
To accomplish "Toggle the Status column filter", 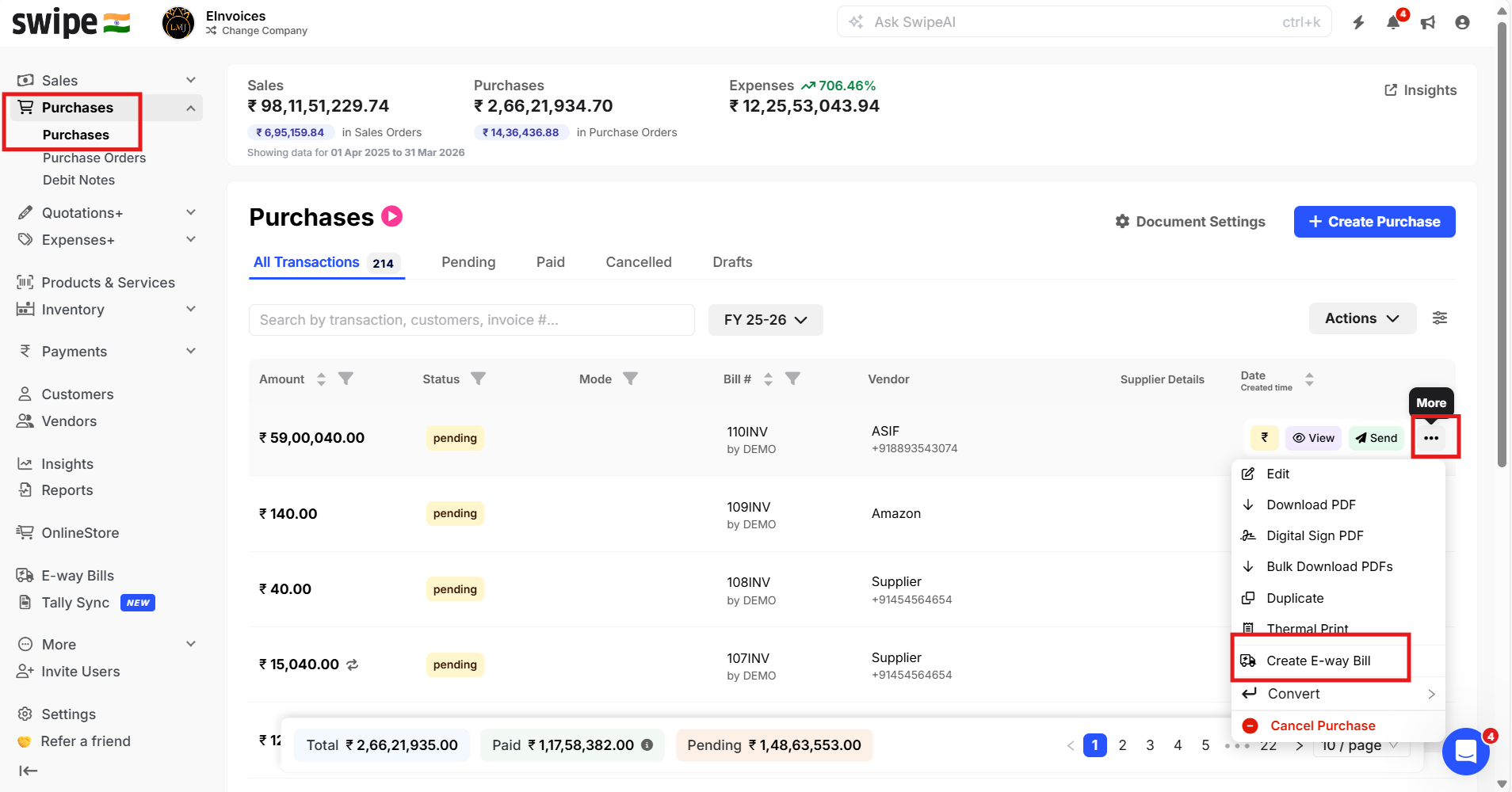I will tap(478, 379).
